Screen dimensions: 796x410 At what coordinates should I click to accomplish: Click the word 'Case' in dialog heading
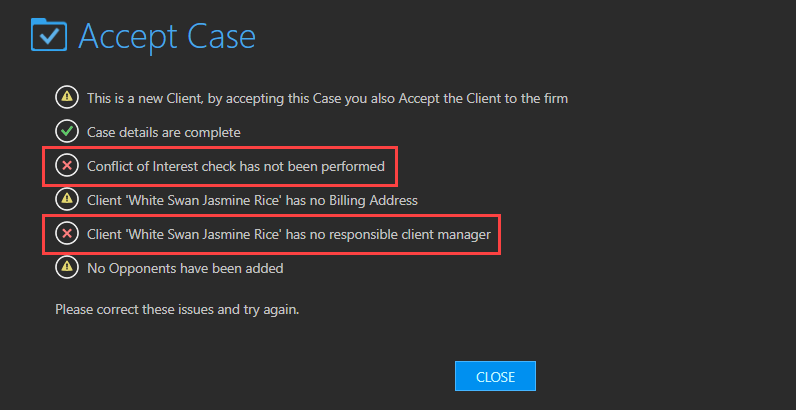tap(221, 37)
